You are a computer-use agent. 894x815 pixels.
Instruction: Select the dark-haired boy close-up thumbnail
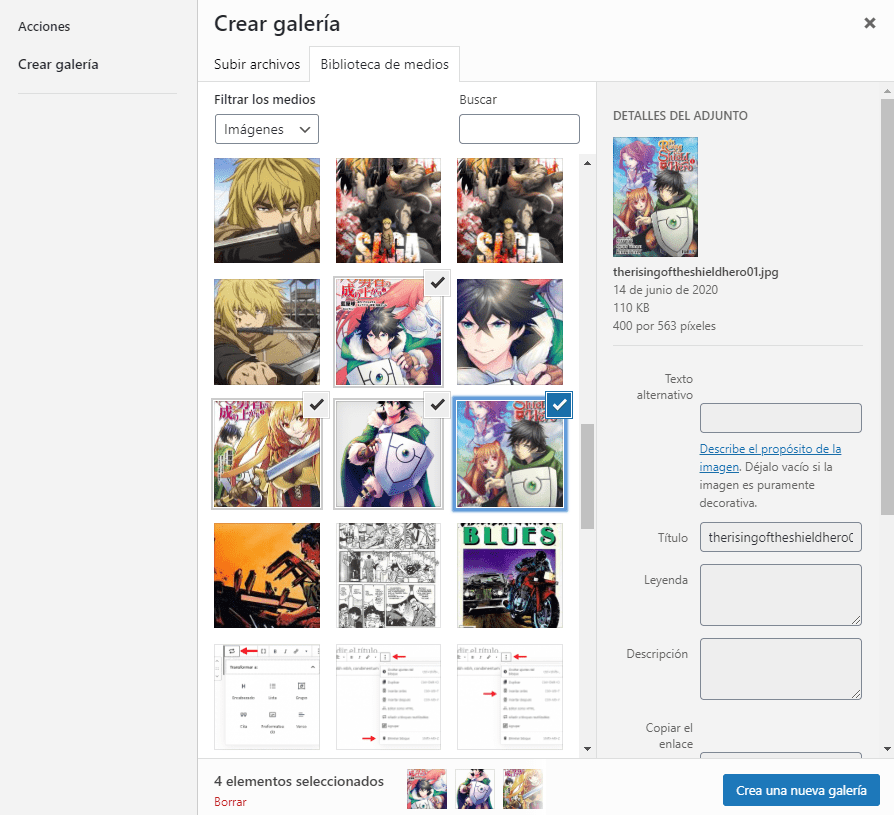(x=510, y=332)
